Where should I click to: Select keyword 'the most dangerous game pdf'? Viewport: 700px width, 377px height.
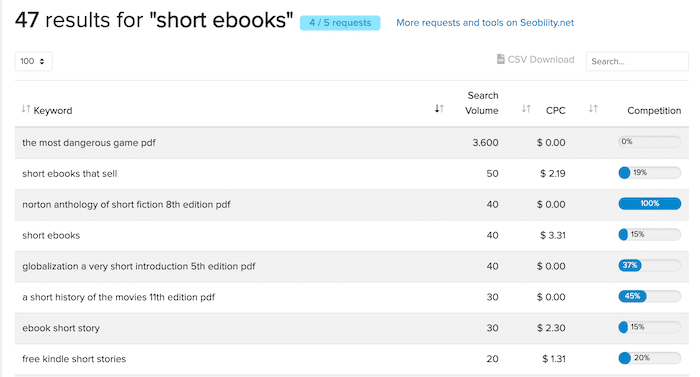coord(89,142)
